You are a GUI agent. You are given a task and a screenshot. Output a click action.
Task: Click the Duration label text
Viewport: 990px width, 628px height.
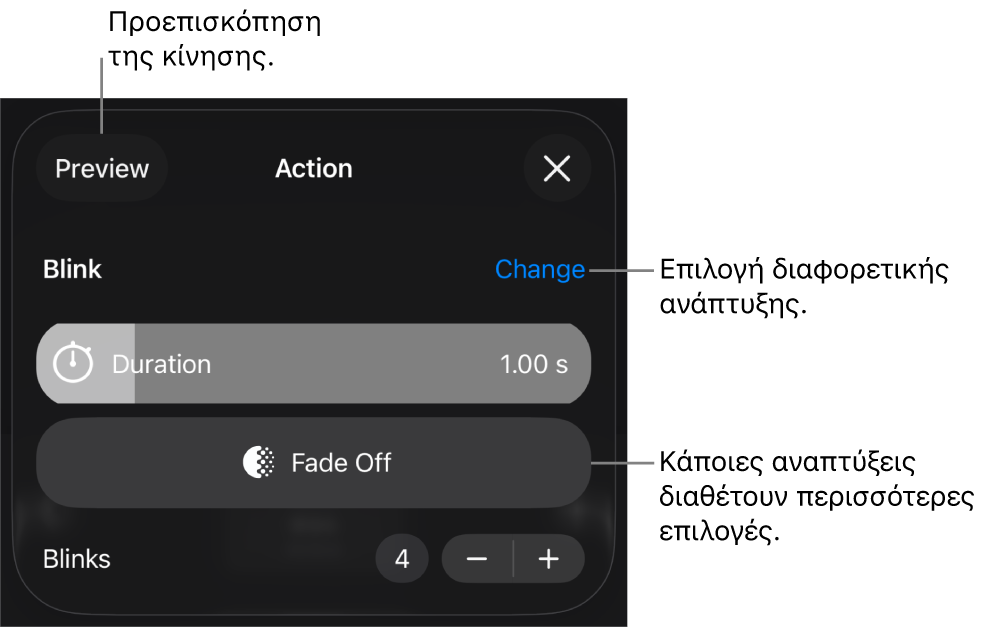tap(162, 364)
